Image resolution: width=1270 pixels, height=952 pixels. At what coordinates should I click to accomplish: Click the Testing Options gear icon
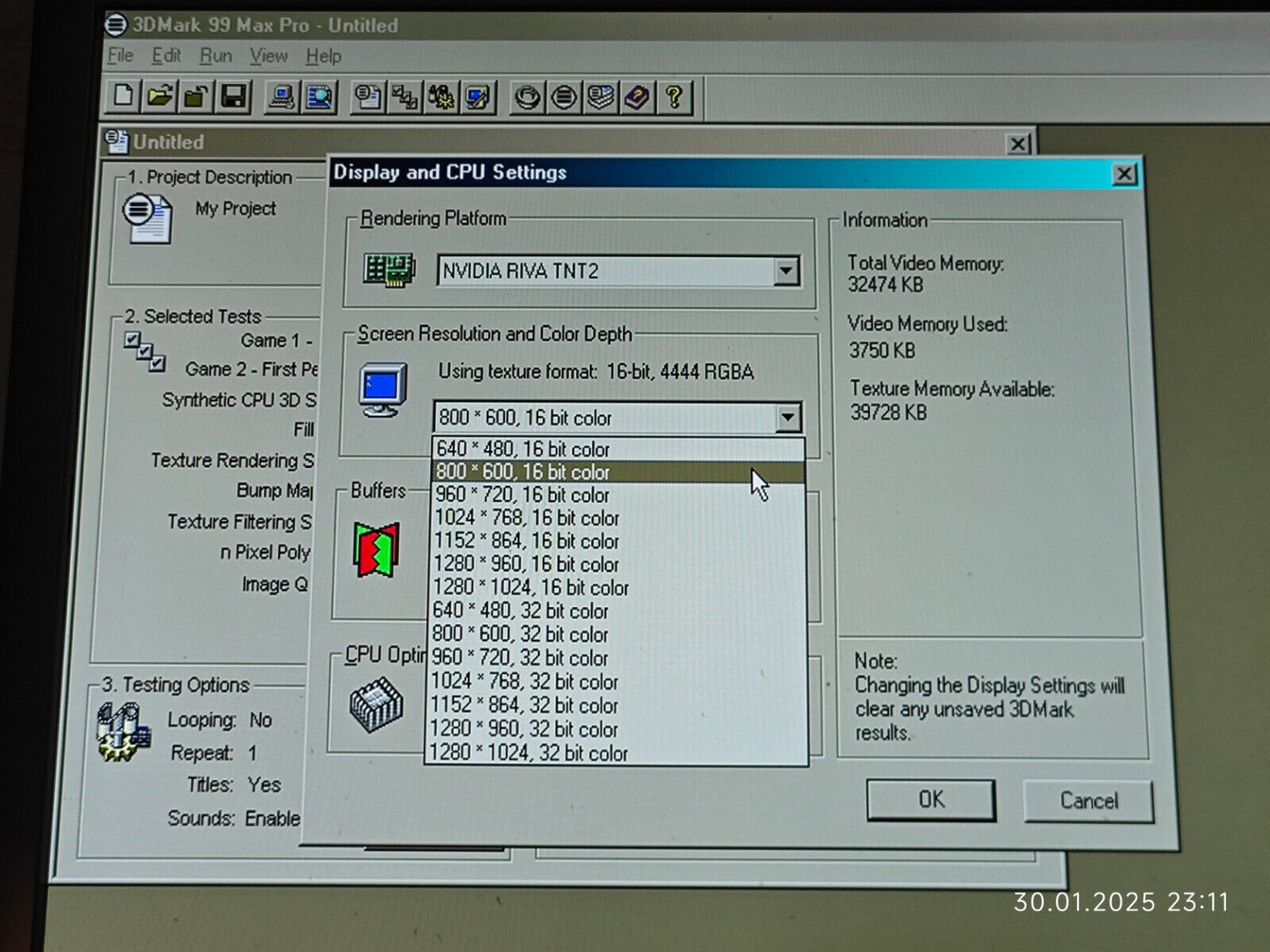click(x=123, y=731)
